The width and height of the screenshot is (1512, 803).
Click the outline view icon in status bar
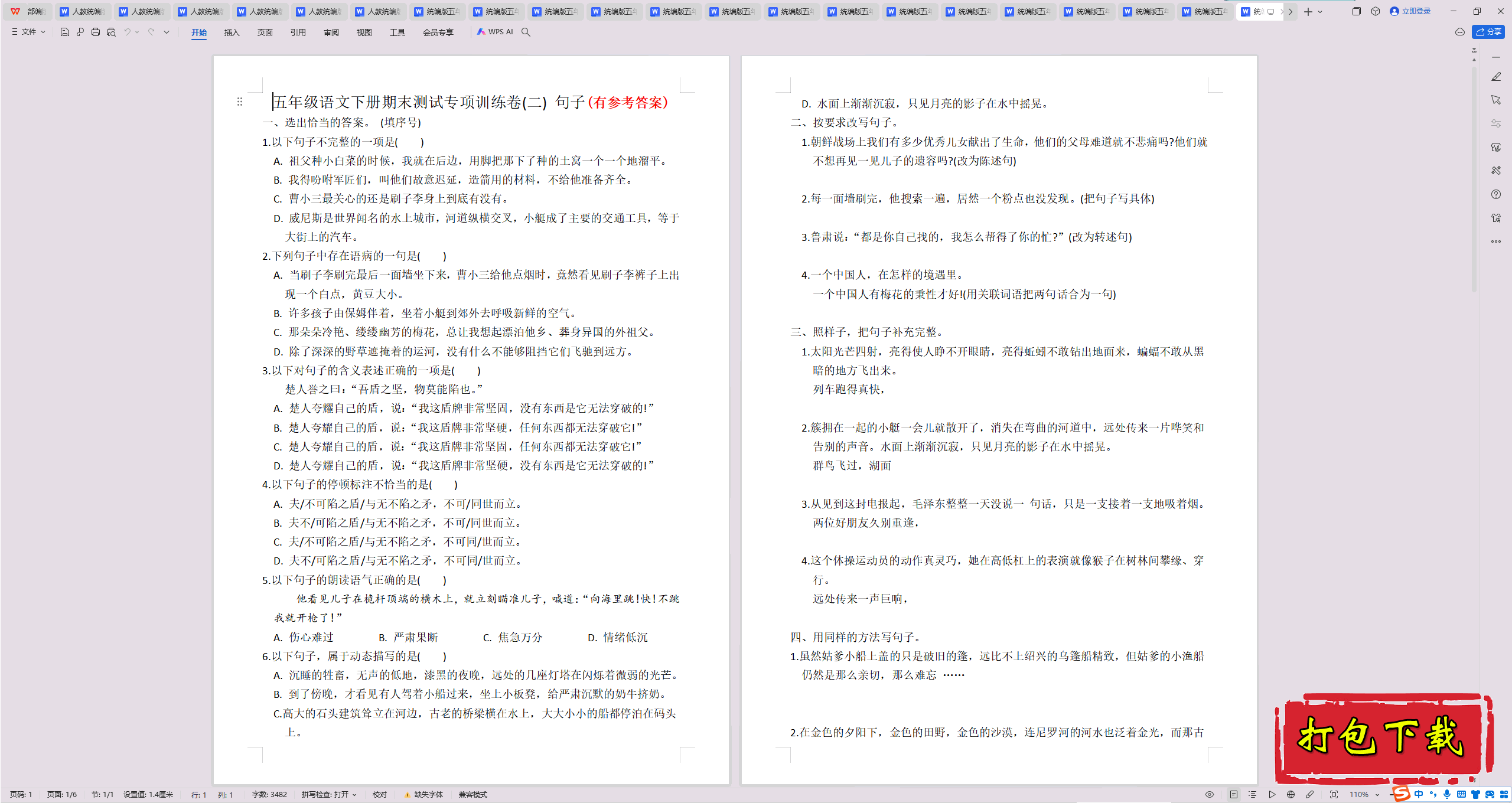pyautogui.click(x=1253, y=795)
